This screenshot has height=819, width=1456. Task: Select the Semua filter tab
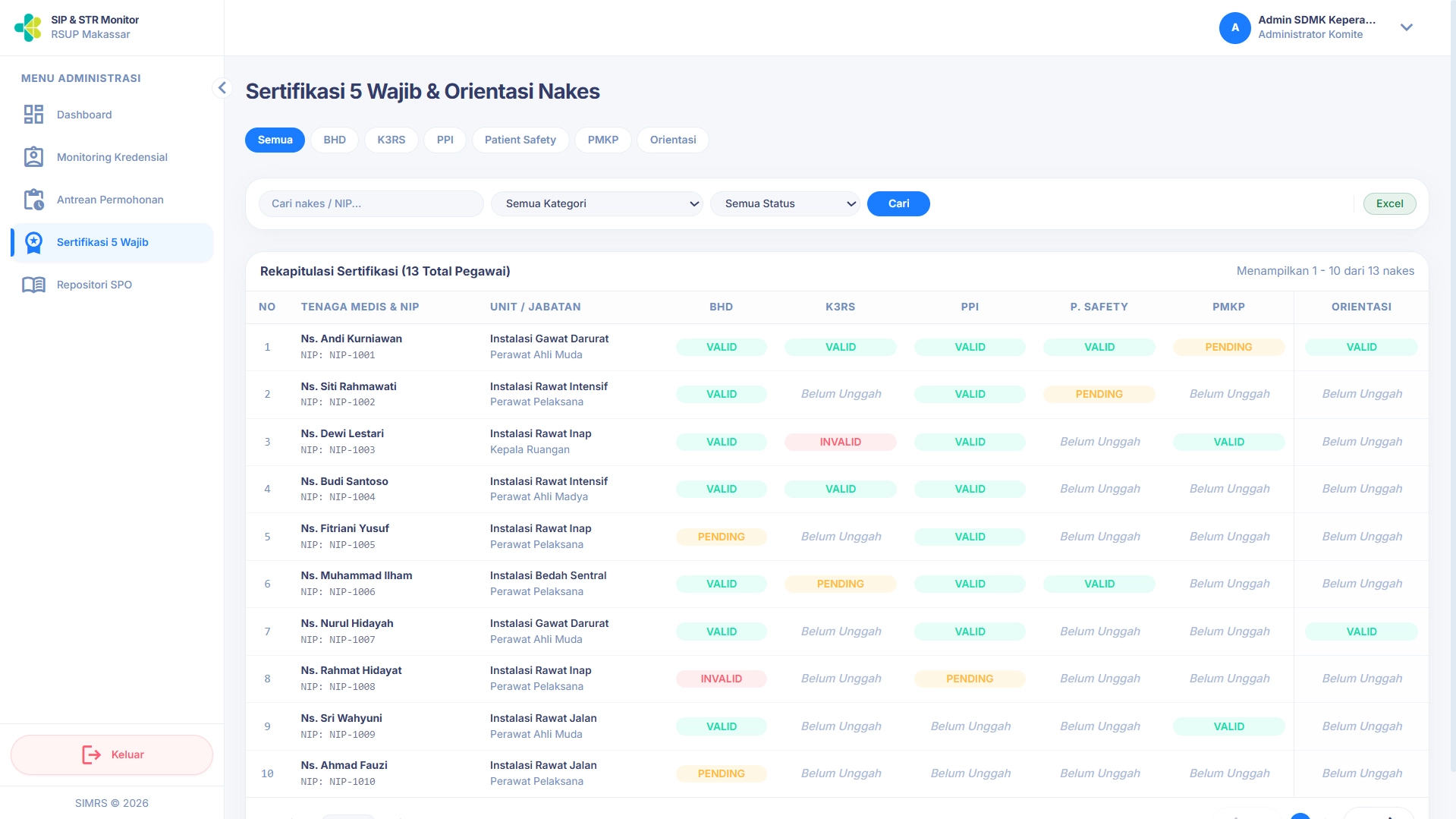coord(275,140)
